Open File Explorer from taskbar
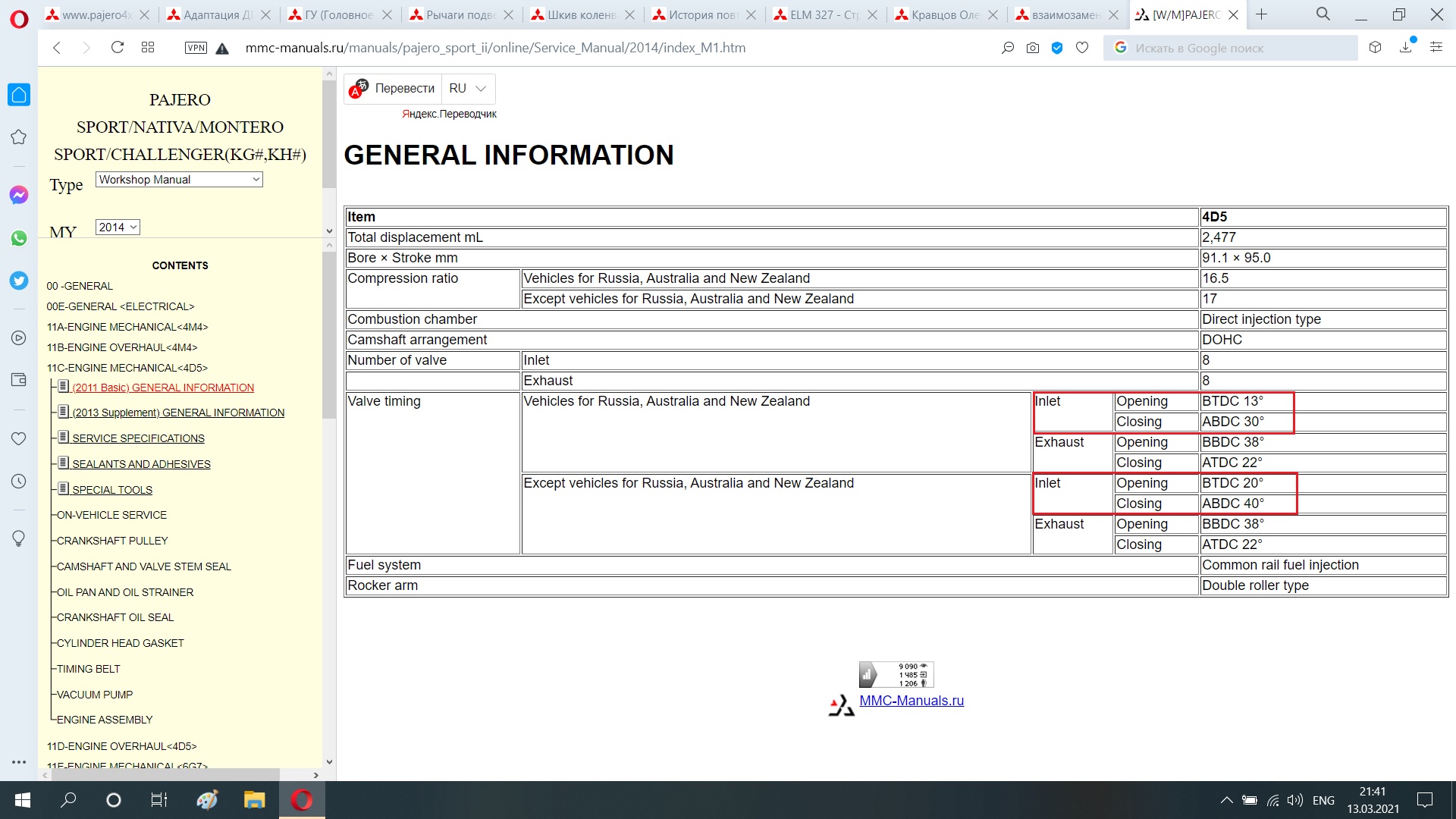The image size is (1456, 819). (254, 800)
